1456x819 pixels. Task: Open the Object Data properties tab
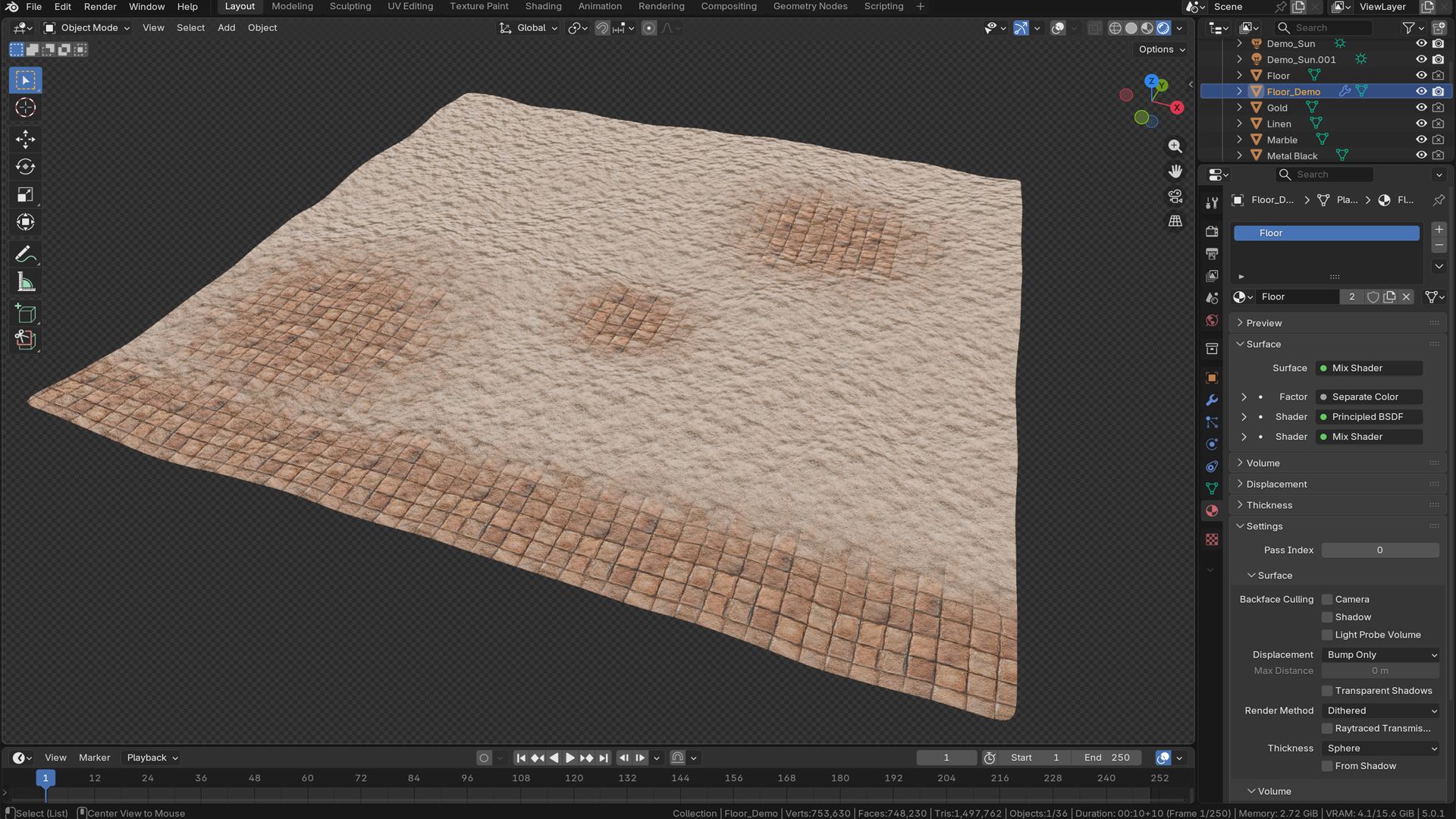[x=1212, y=488]
